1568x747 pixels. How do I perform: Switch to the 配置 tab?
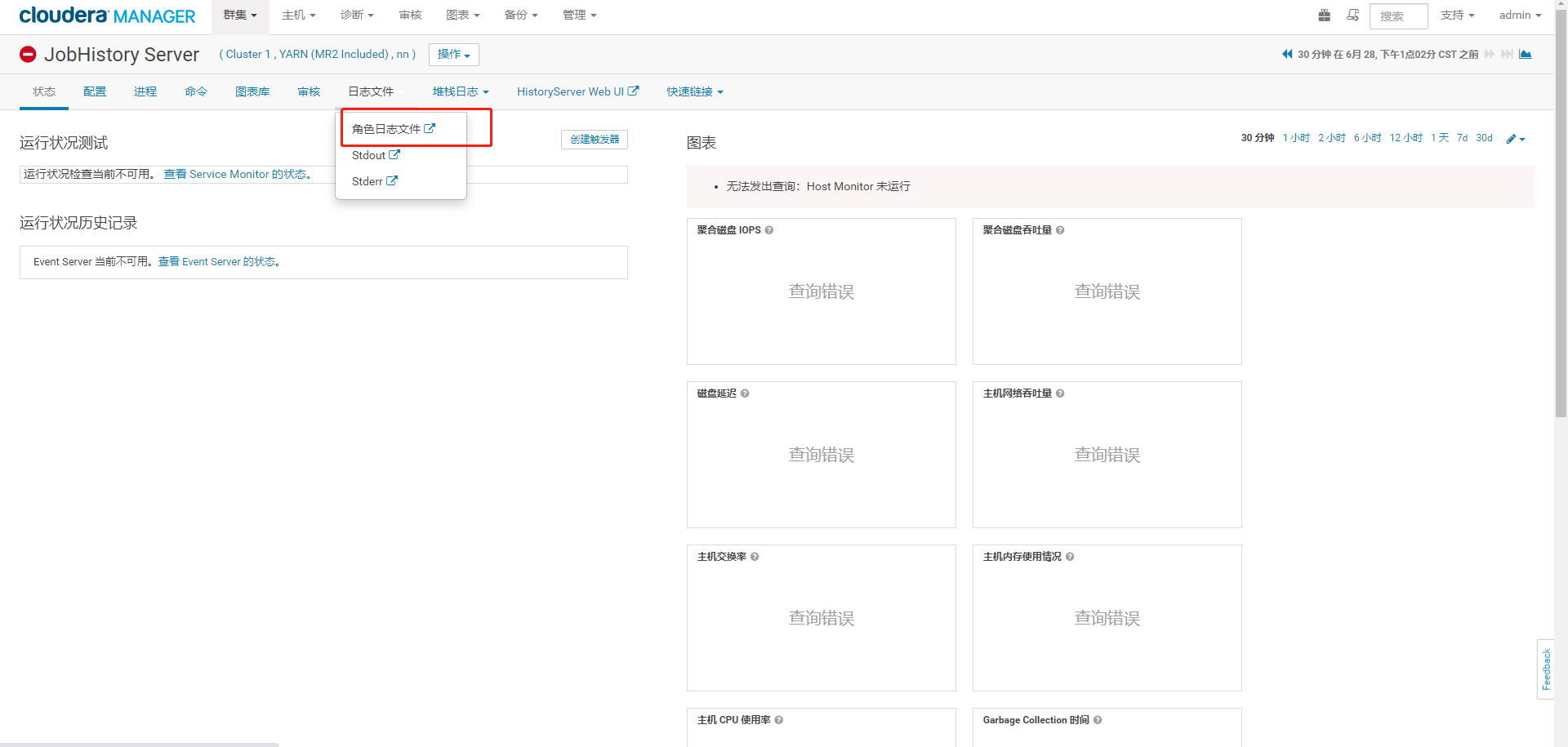click(x=95, y=91)
